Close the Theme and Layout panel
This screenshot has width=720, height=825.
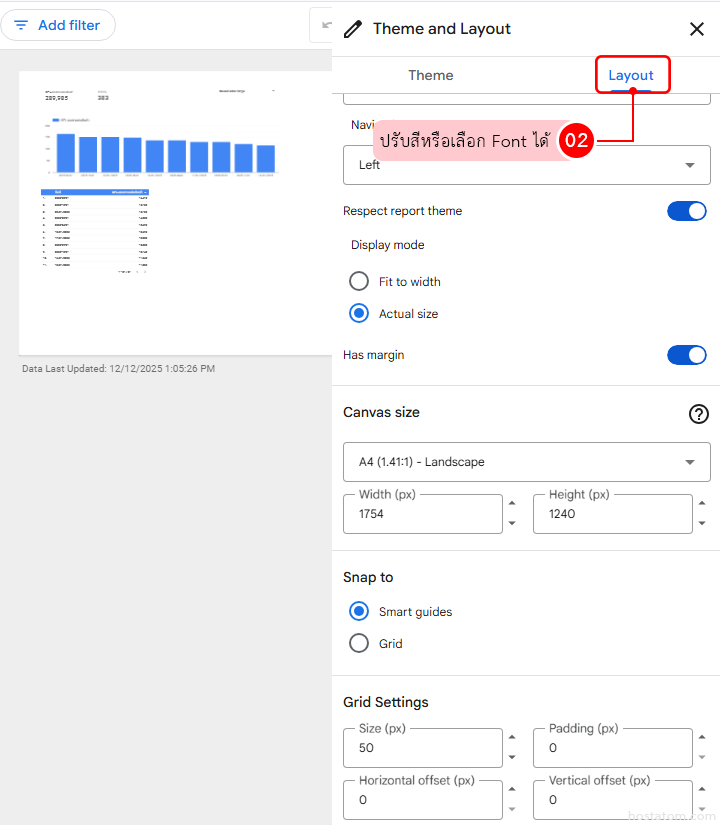(697, 29)
